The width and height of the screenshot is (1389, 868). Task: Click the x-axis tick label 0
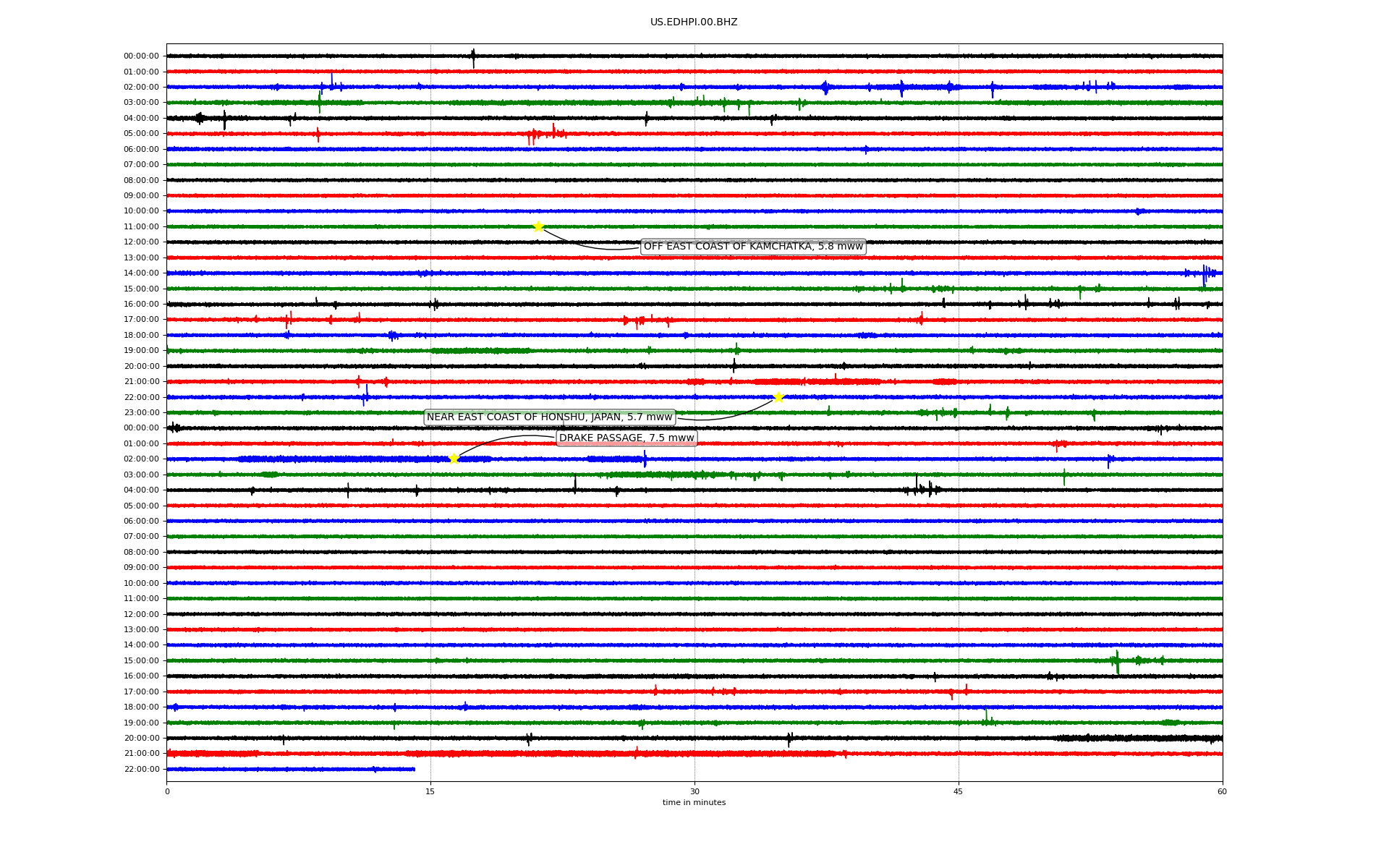tap(167, 791)
